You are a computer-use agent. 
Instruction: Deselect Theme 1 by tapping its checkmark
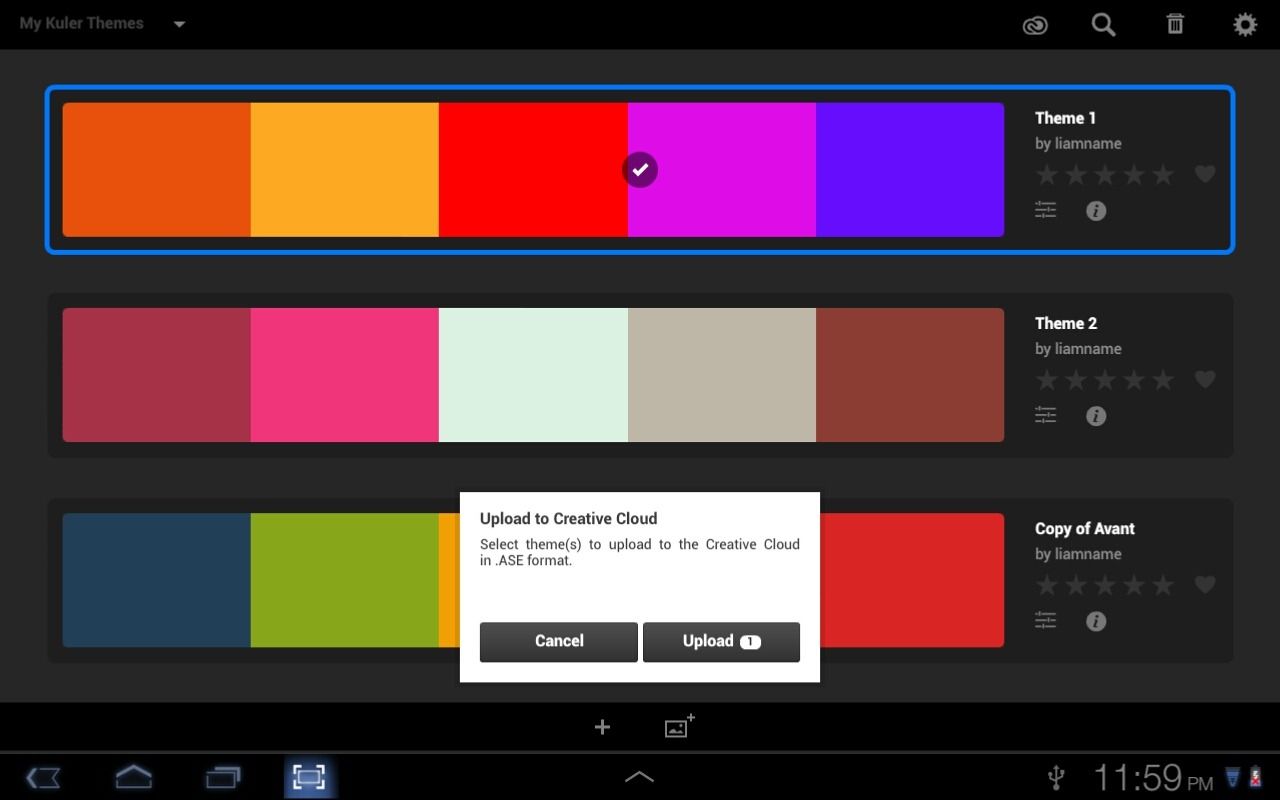point(639,169)
